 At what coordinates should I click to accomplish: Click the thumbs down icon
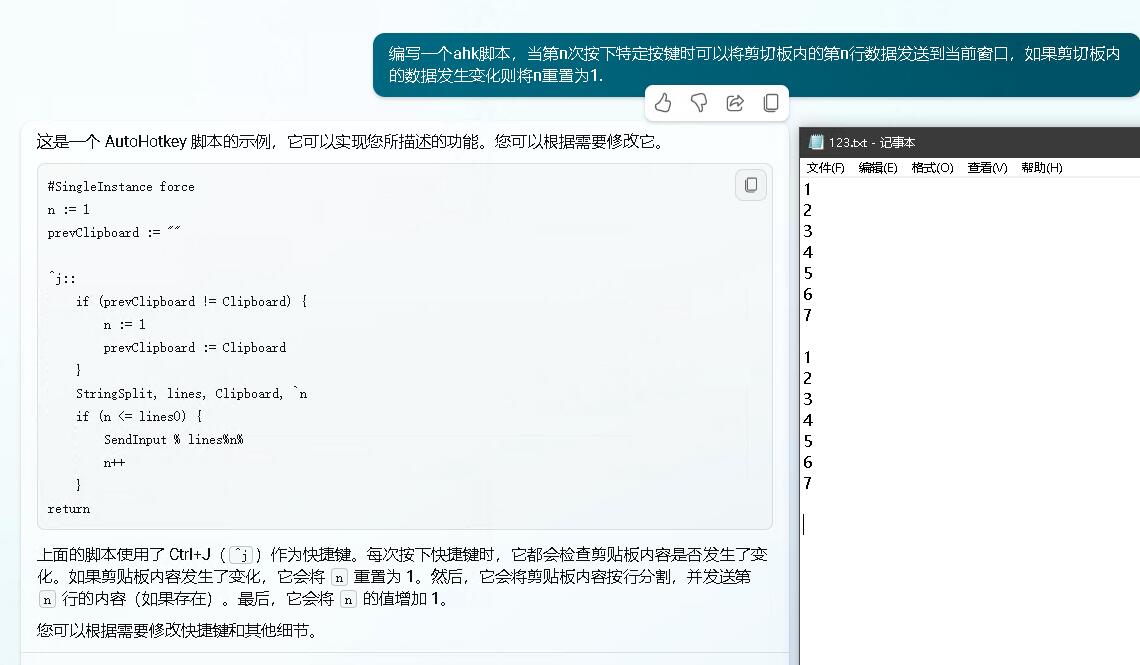click(x=699, y=103)
